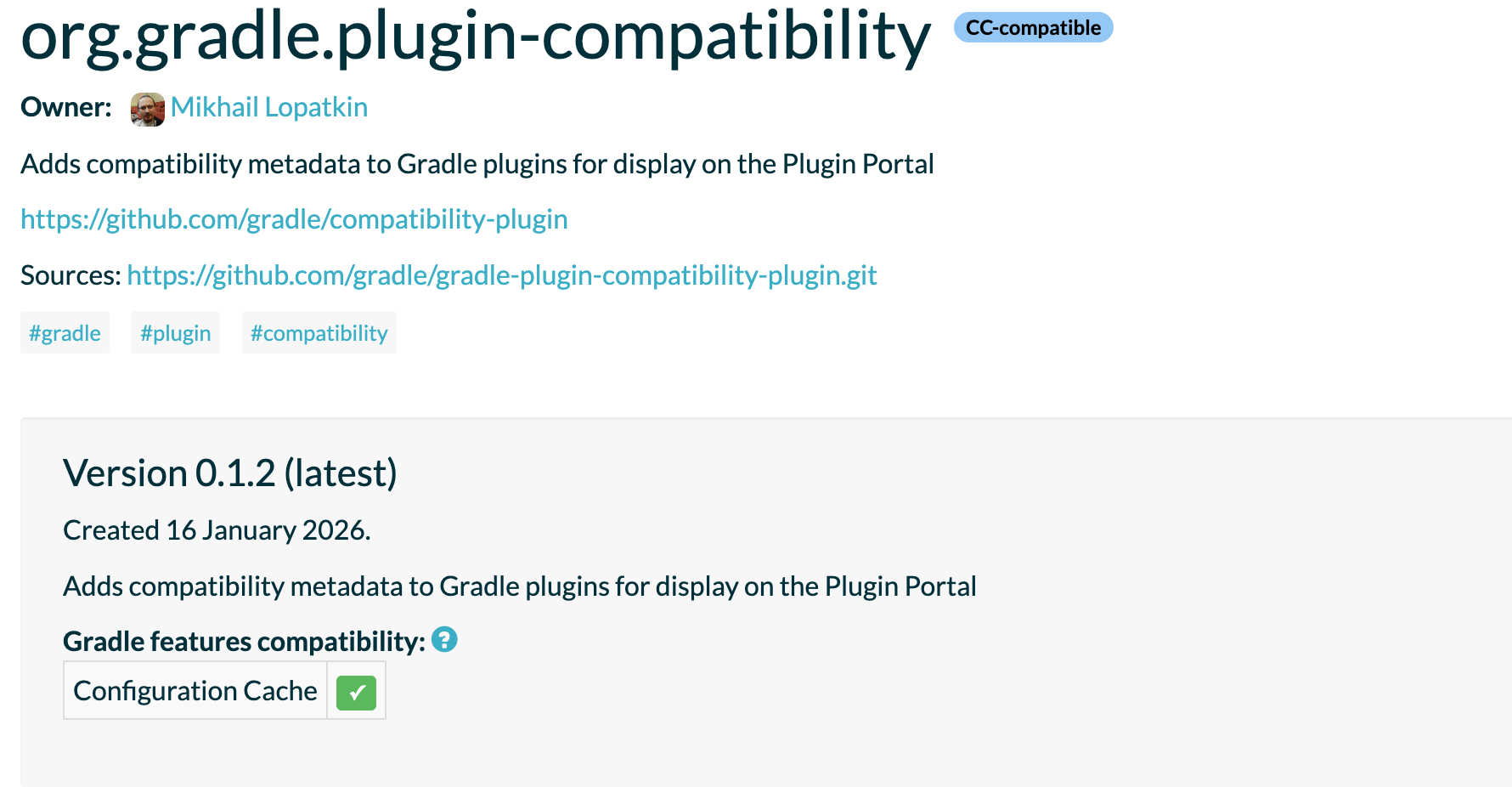Open Mikhail Lopatkin's owner profile link
The height and width of the screenshot is (787, 1512).
click(268, 108)
